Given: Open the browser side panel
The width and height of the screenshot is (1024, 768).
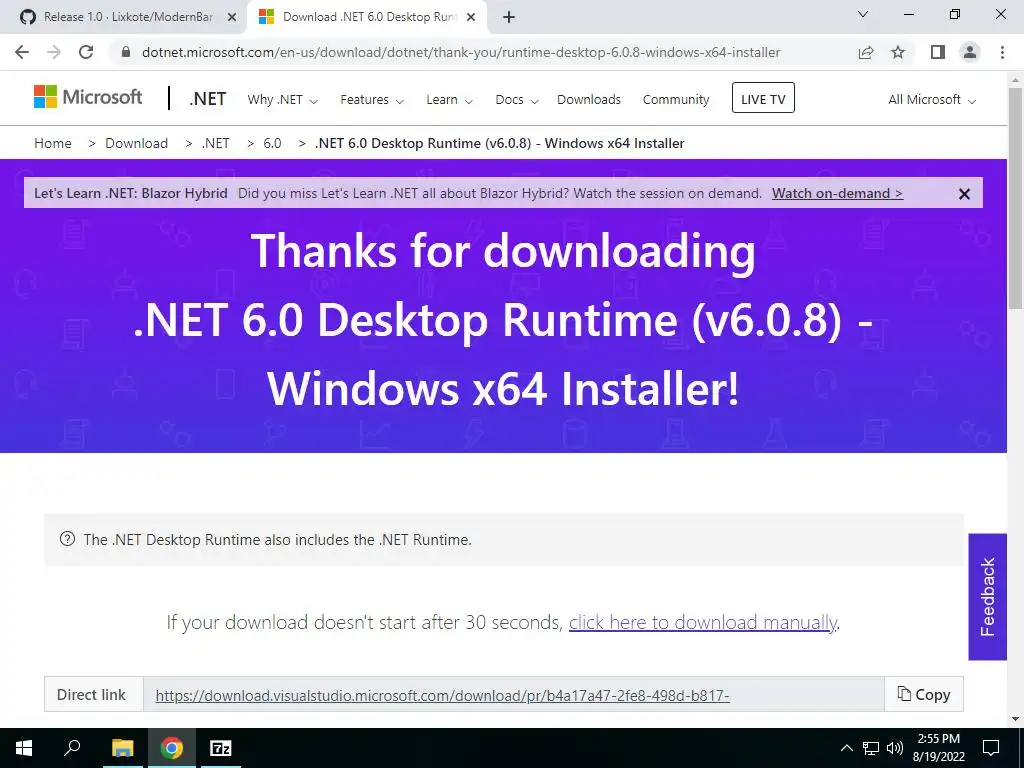Looking at the screenshot, I should click(938, 52).
